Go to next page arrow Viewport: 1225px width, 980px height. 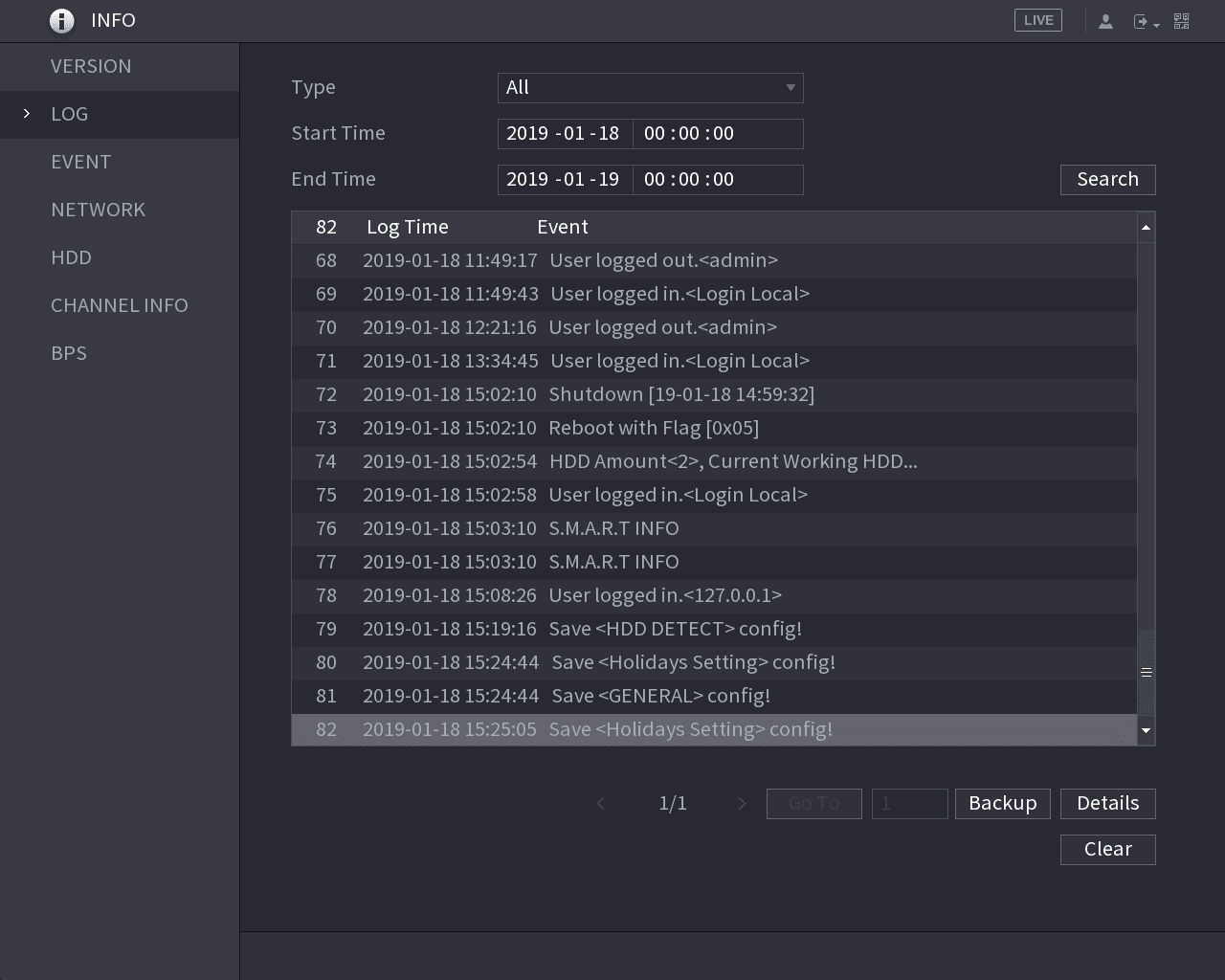(x=742, y=804)
